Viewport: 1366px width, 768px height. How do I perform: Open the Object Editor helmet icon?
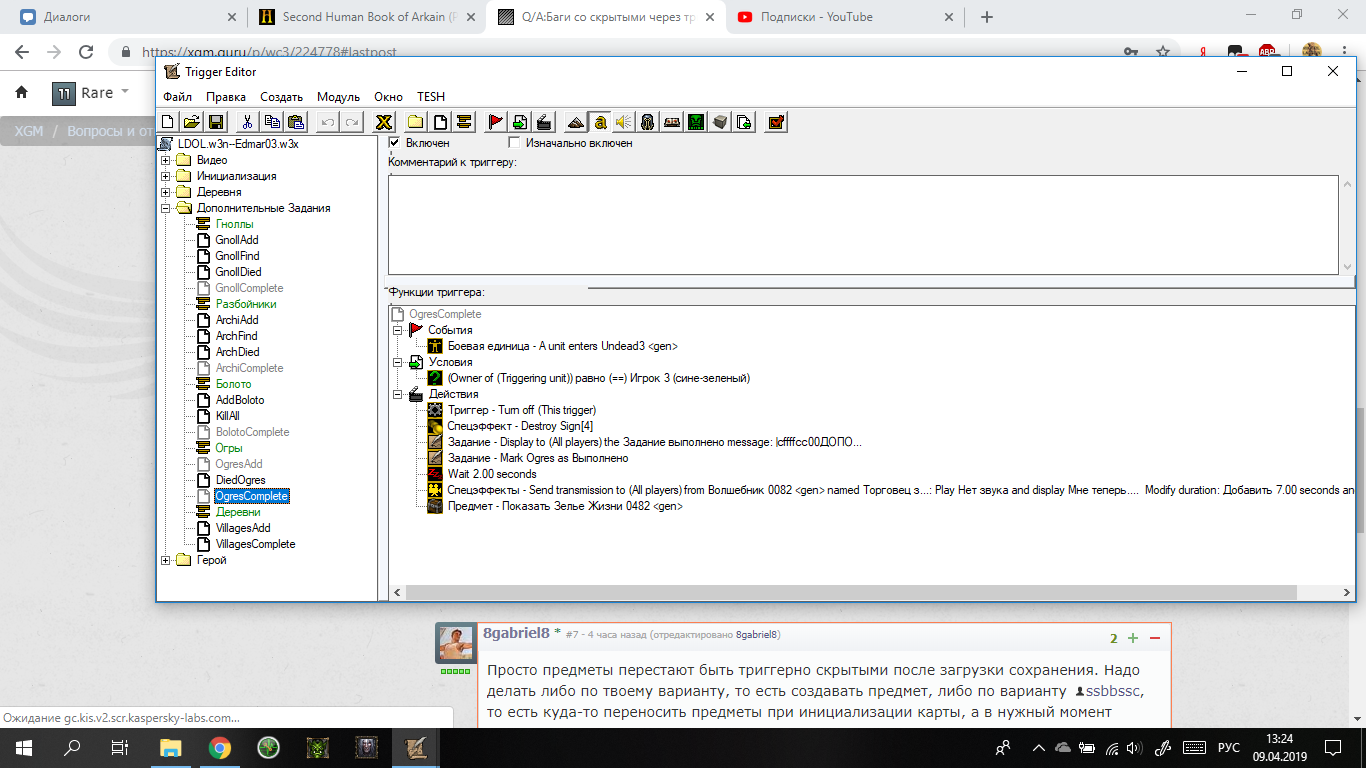(648, 122)
